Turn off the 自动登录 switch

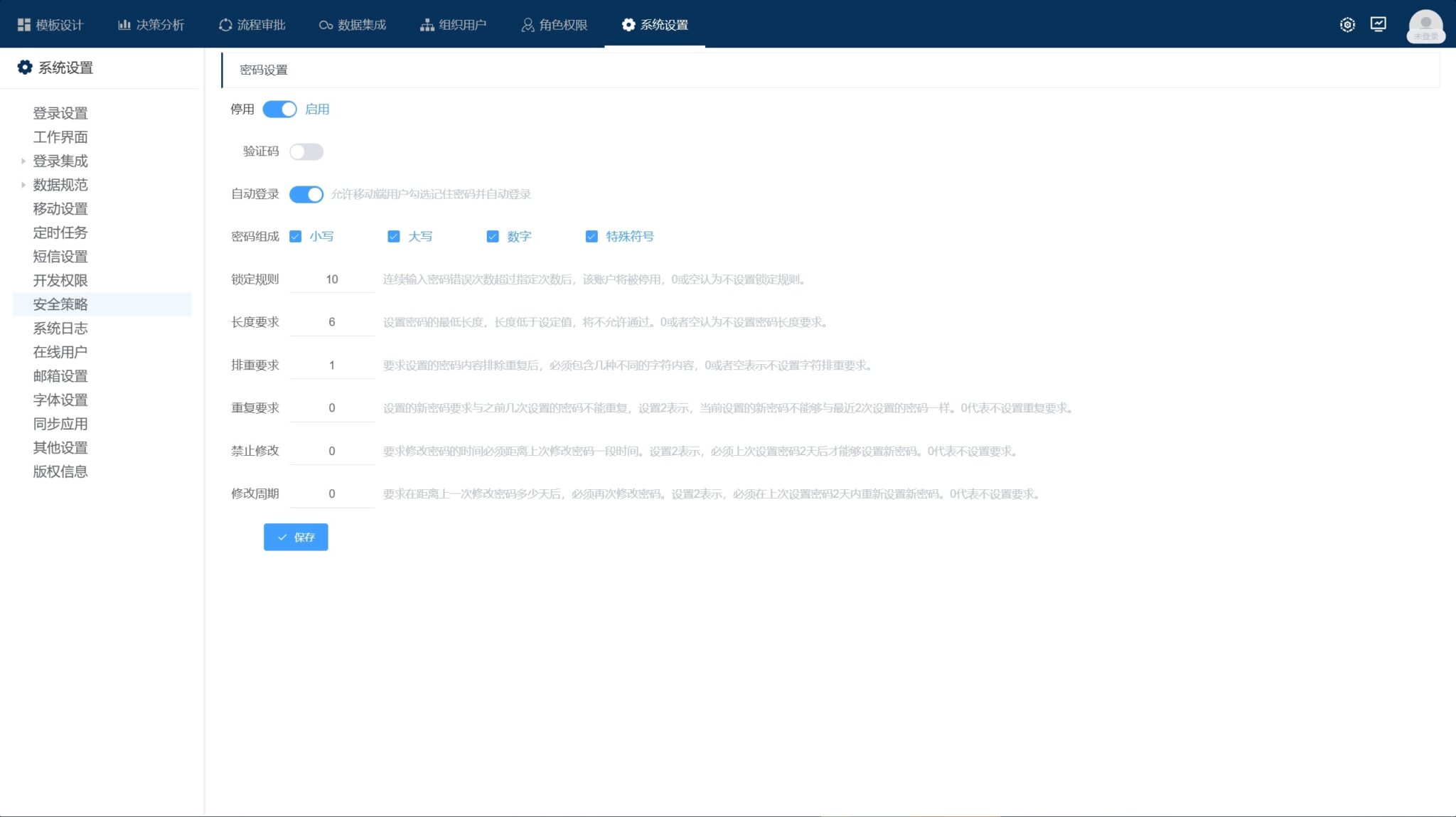click(306, 194)
